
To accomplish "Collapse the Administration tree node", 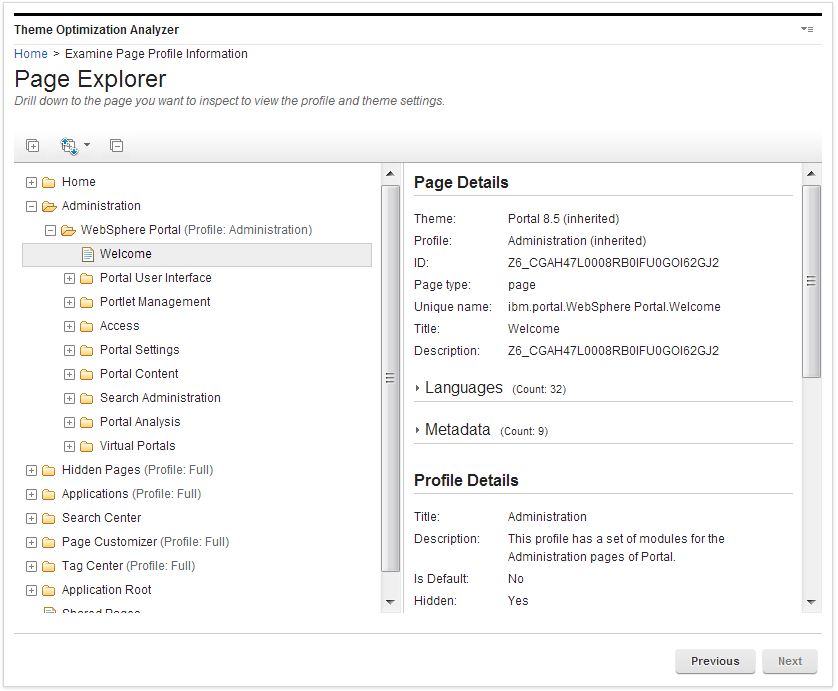I will 30,206.
